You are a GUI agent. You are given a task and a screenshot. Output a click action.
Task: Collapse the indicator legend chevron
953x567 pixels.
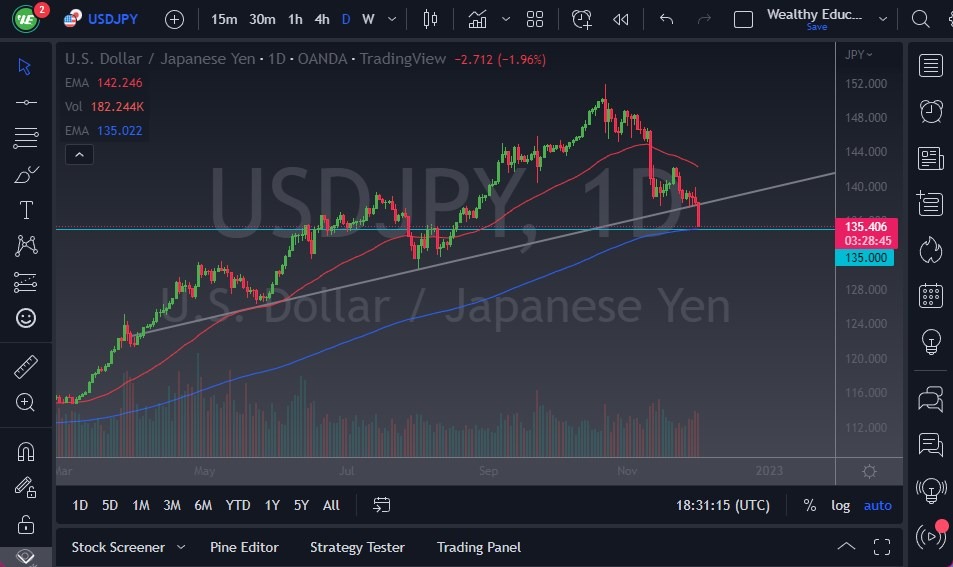coord(78,154)
